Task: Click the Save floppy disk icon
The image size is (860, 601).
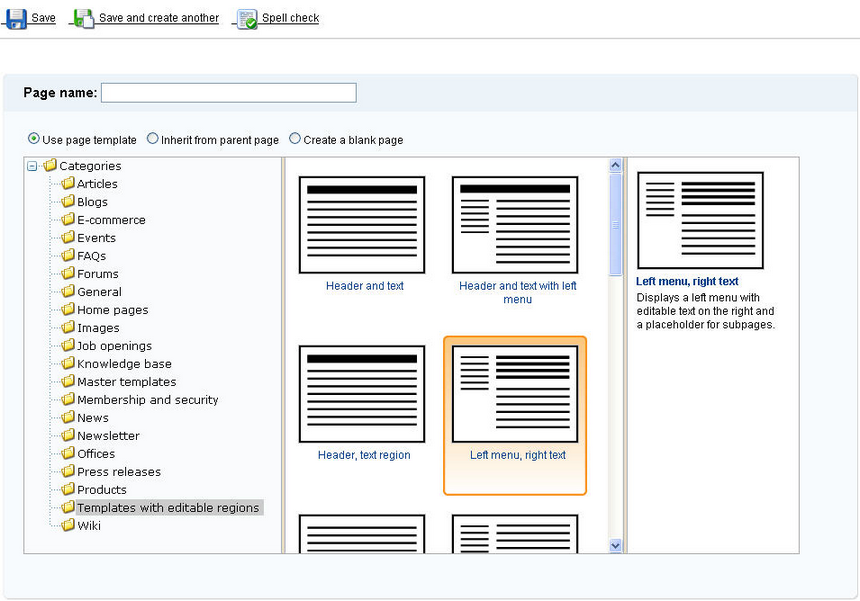Action: (16, 19)
